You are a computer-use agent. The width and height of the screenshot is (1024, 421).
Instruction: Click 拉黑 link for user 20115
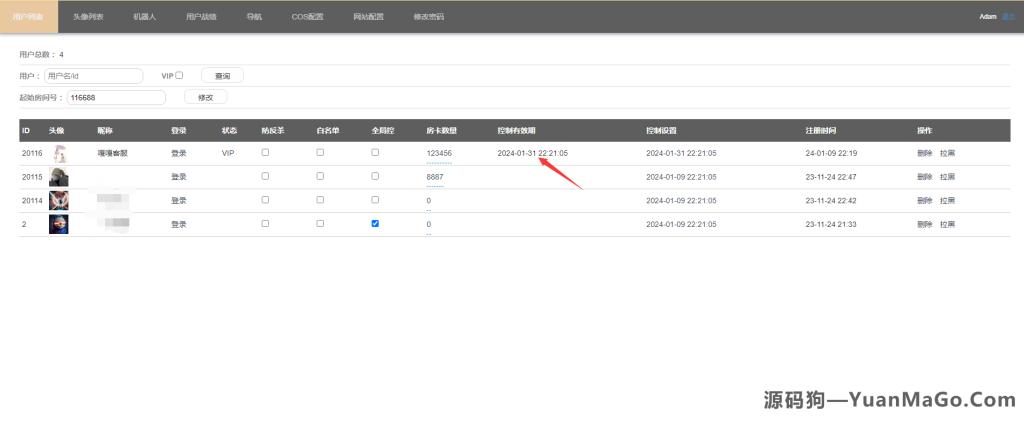pos(947,177)
